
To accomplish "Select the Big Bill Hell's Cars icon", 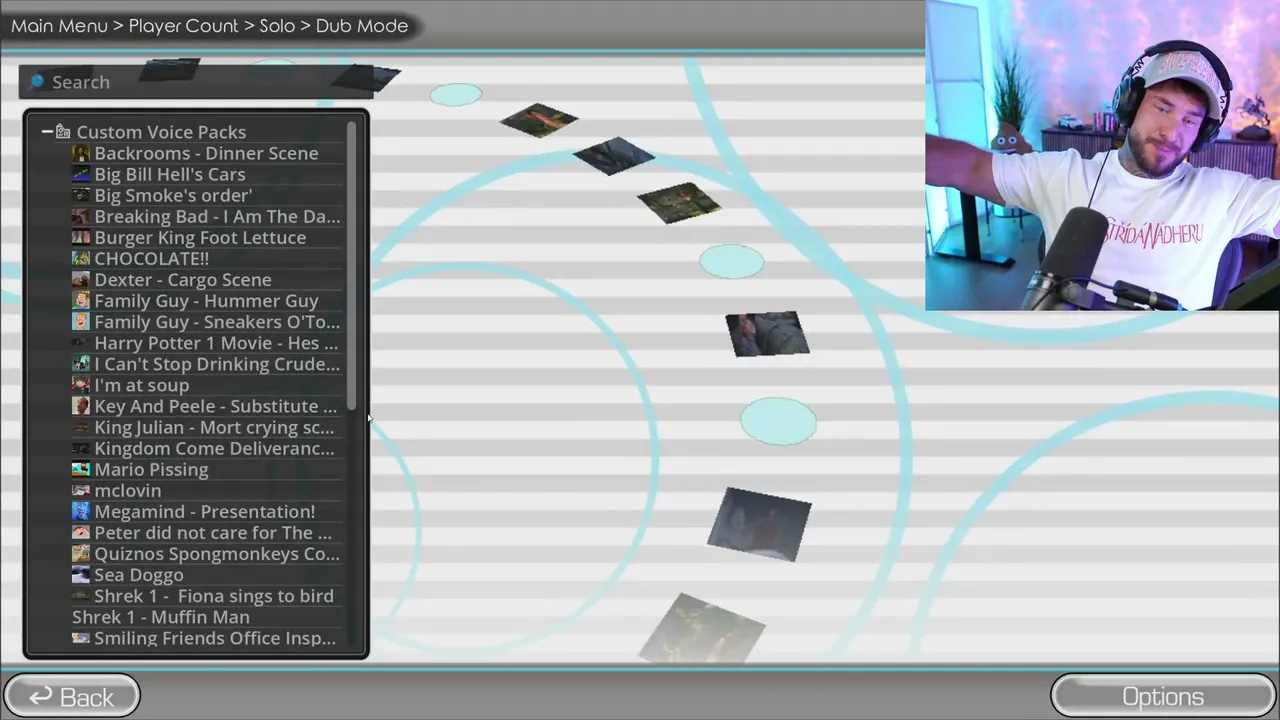I will tap(81, 175).
